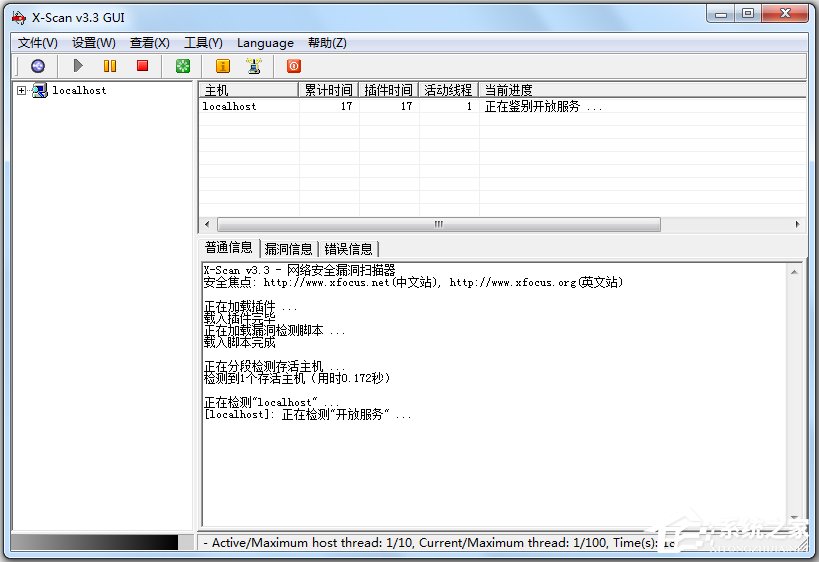Pause the scan with yellow pause icon
Viewport: 819px width, 562px height.
pyautogui.click(x=110, y=66)
